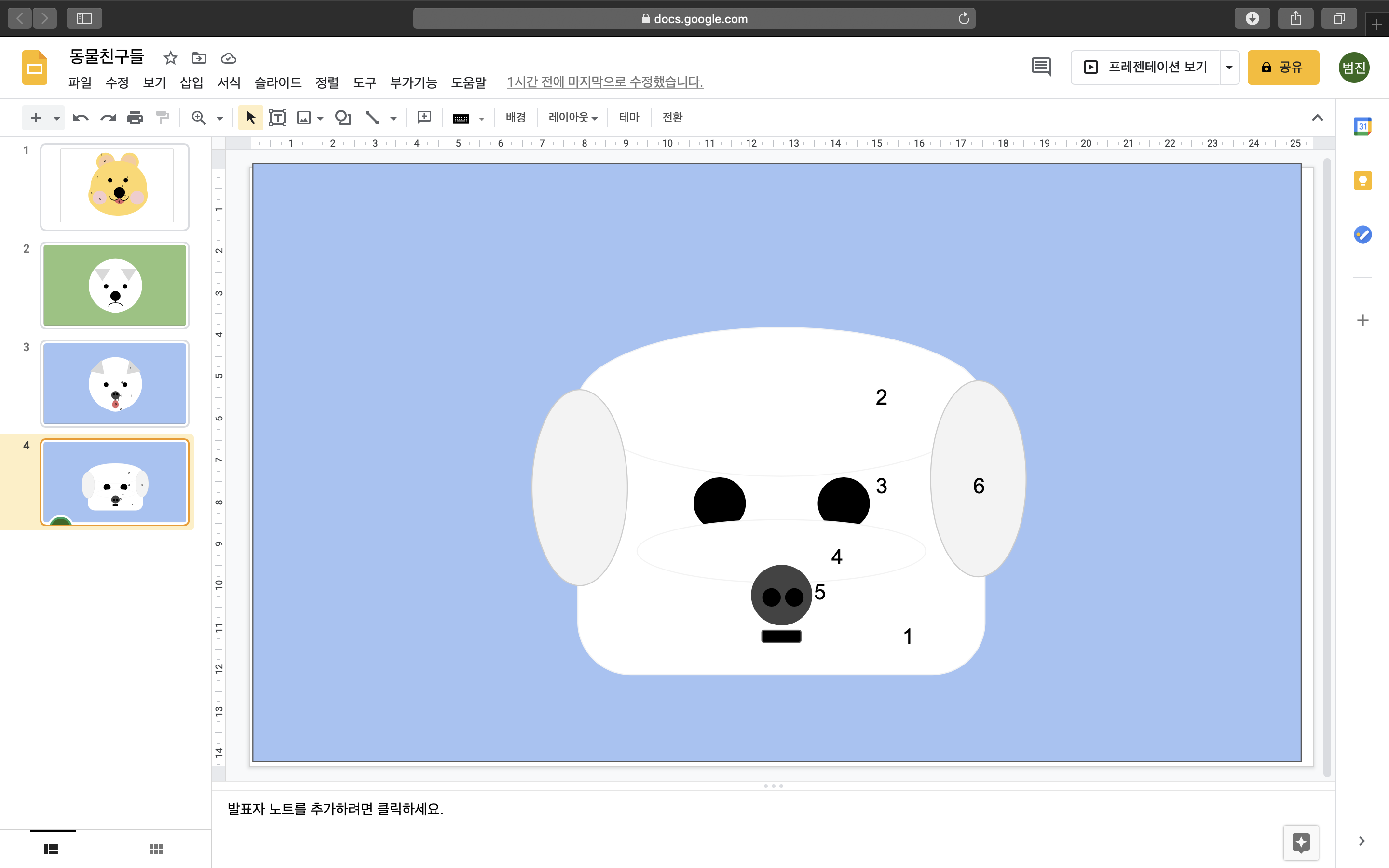
Task: Open the 슬라이드 menu
Action: [x=278, y=82]
